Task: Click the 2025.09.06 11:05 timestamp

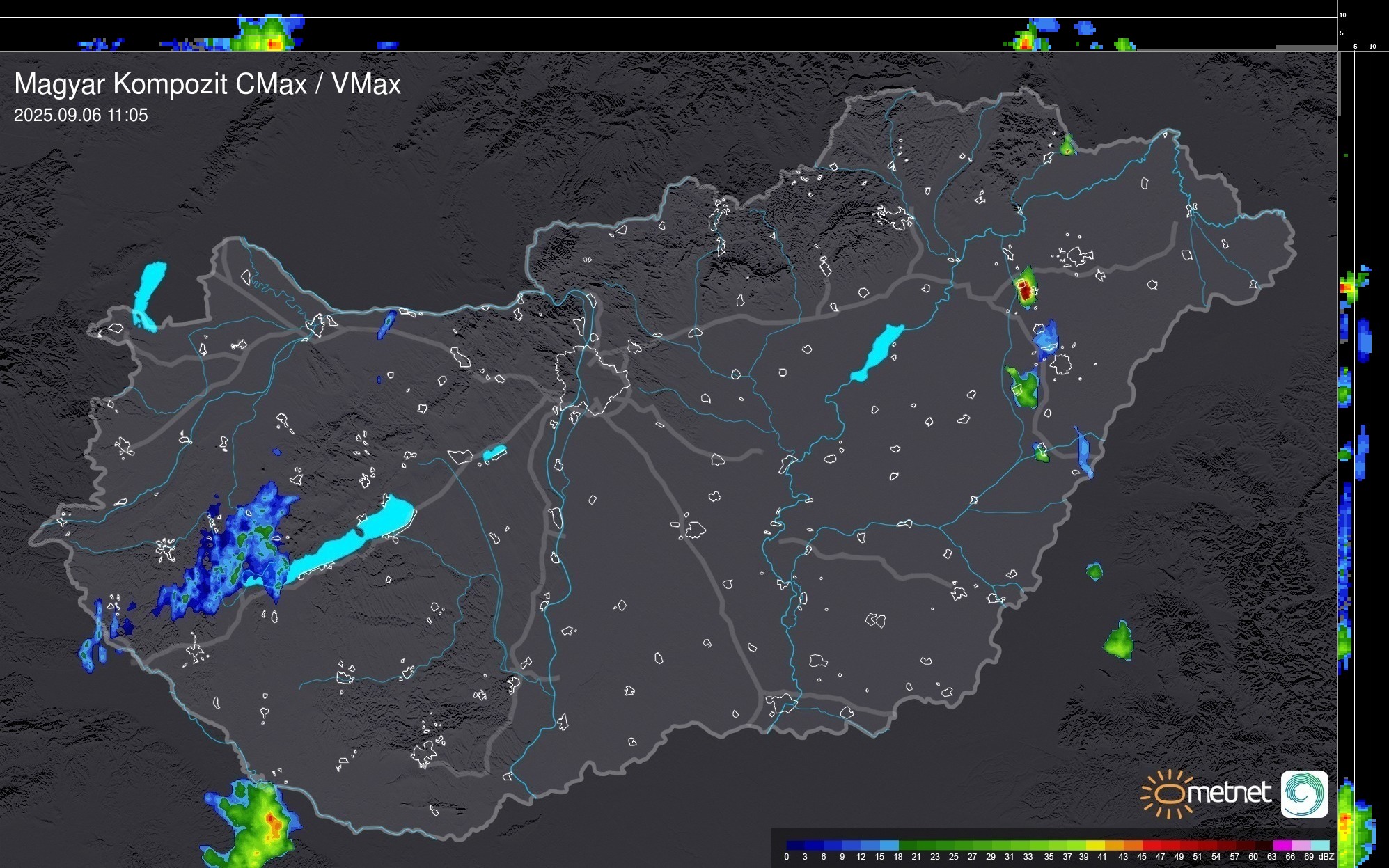Action: click(x=81, y=116)
